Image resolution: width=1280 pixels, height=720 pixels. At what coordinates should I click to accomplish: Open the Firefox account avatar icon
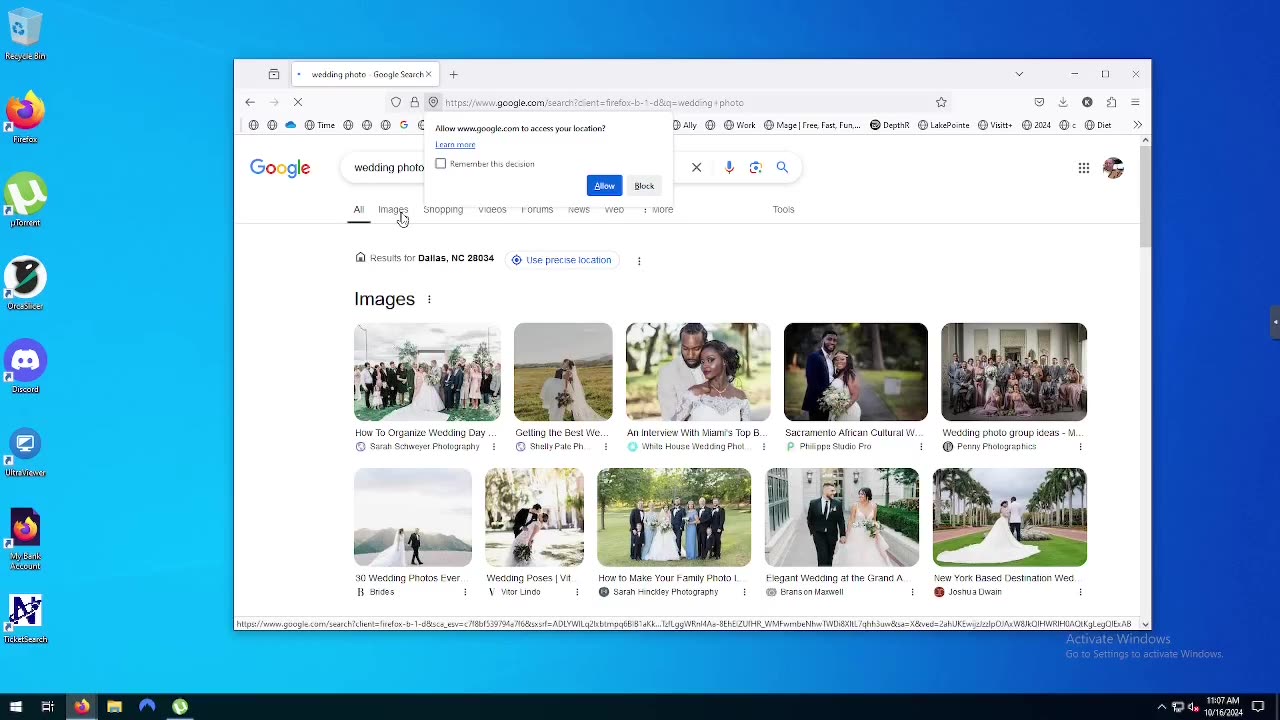click(1087, 102)
